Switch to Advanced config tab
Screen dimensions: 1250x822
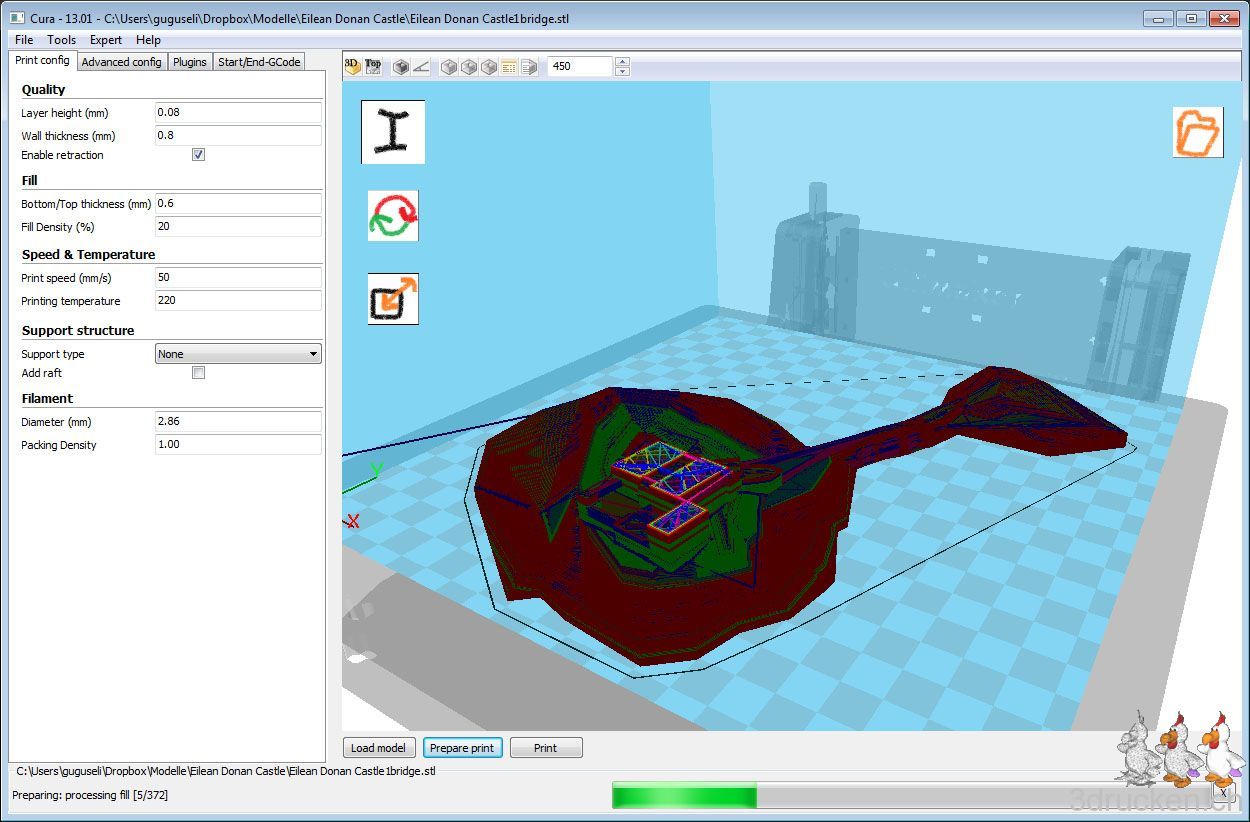pos(121,62)
